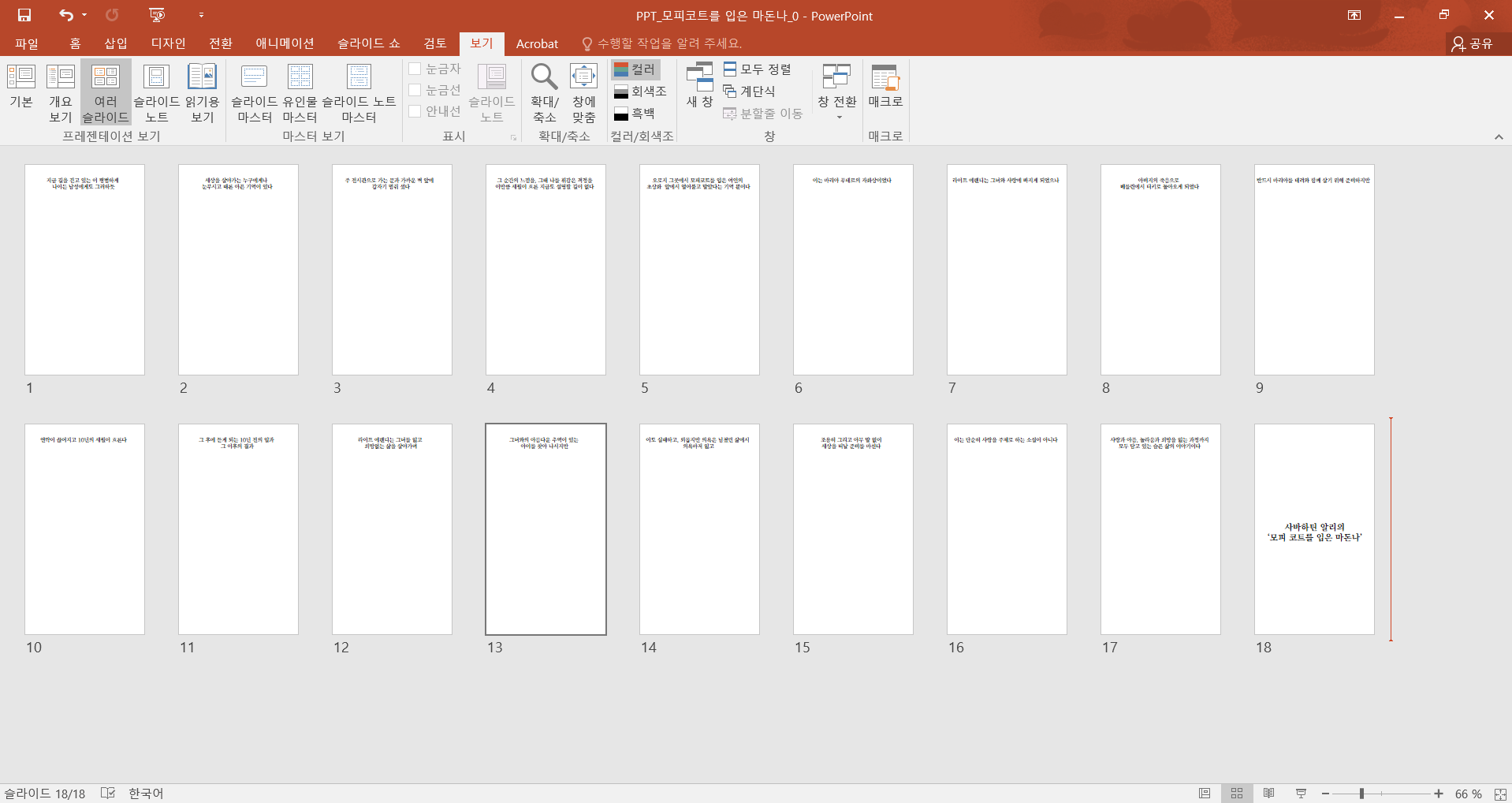Click Reading view icon in status bar
Image resolution: width=1512 pixels, height=803 pixels.
[x=1268, y=794]
